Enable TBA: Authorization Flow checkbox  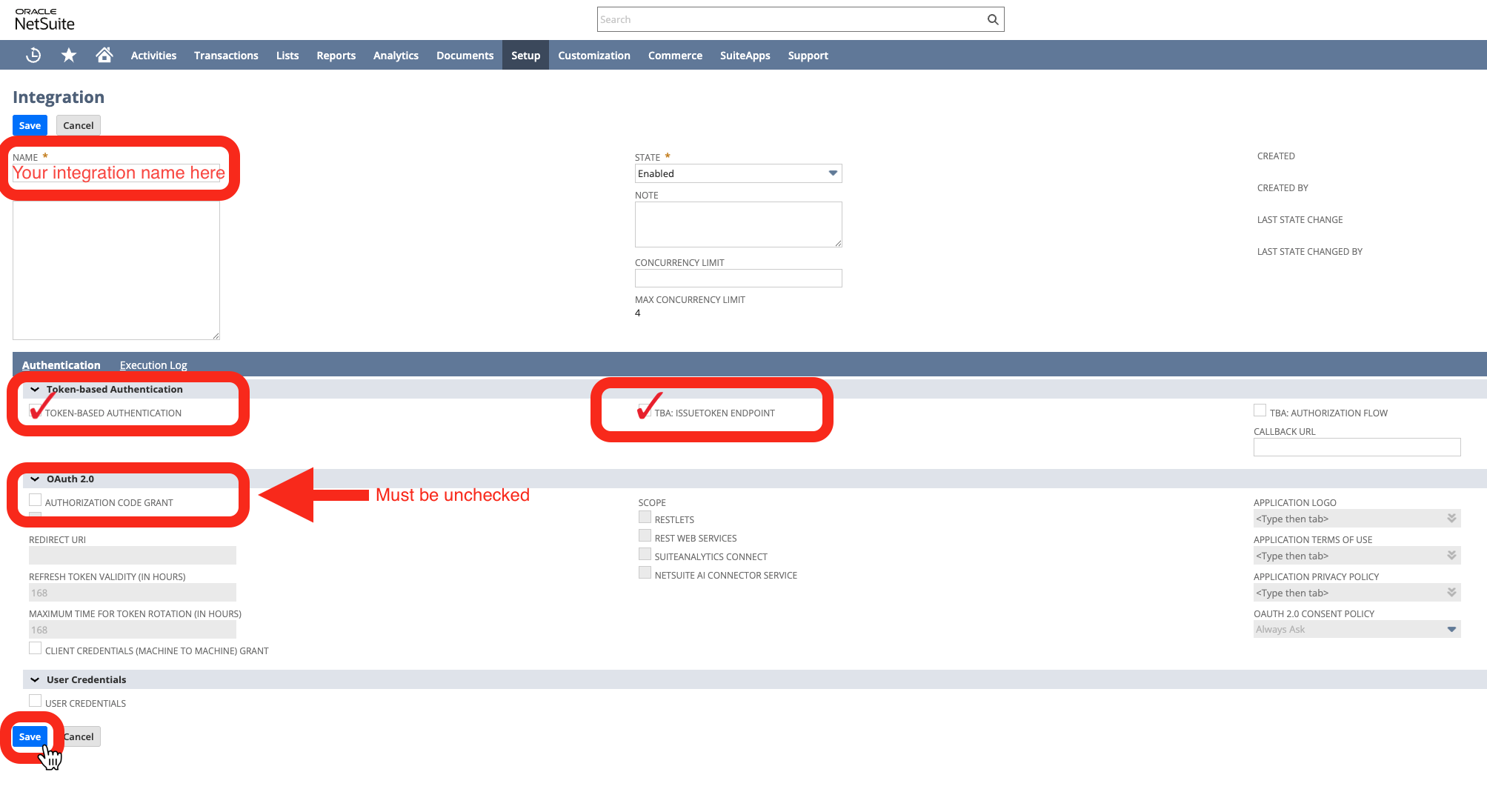(1260, 410)
